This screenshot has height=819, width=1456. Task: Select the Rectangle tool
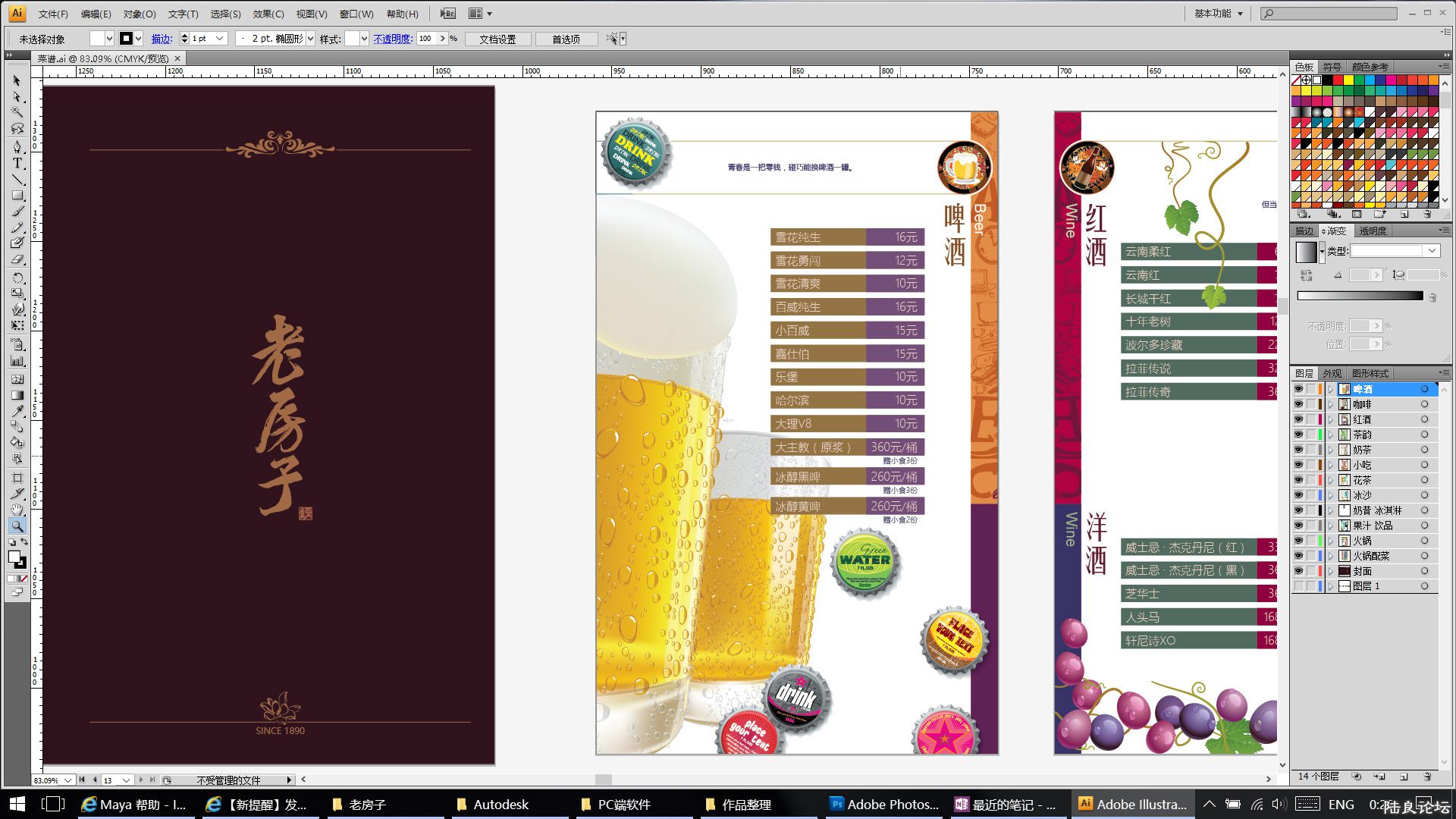[17, 195]
